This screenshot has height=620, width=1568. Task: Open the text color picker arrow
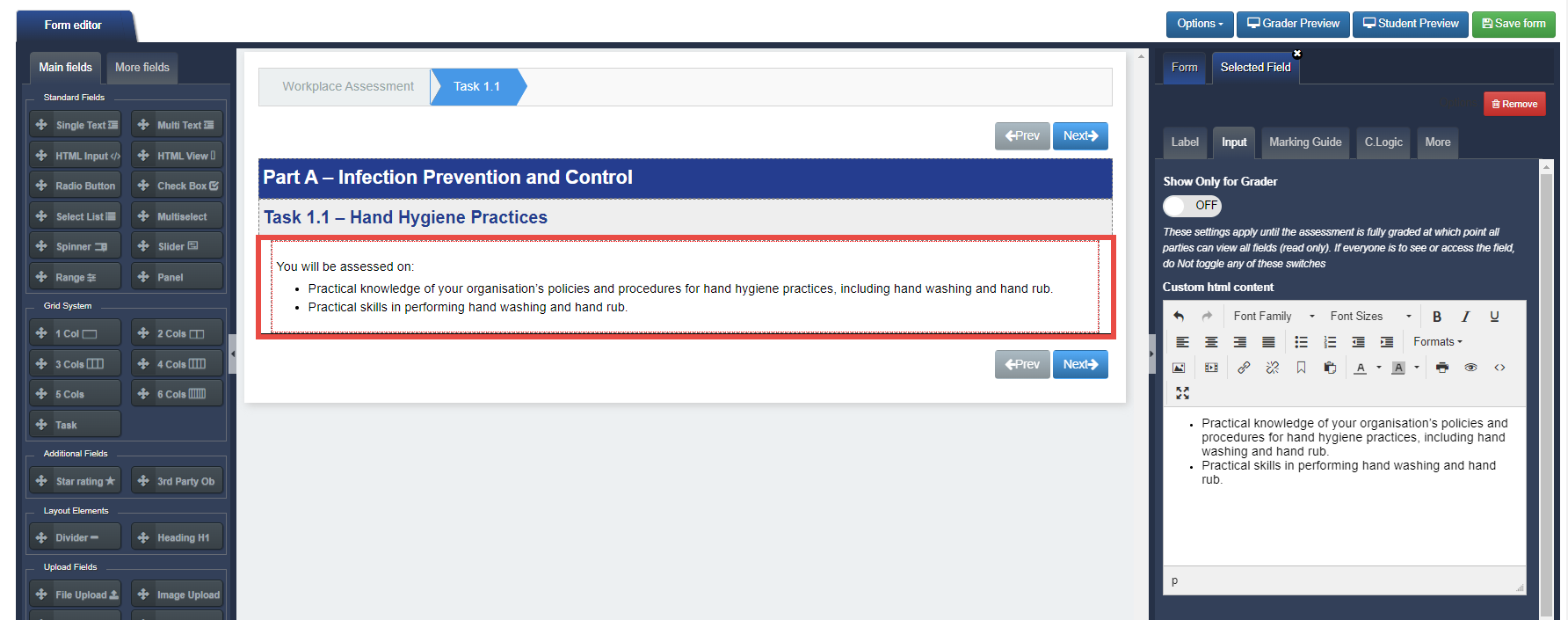[1379, 368]
